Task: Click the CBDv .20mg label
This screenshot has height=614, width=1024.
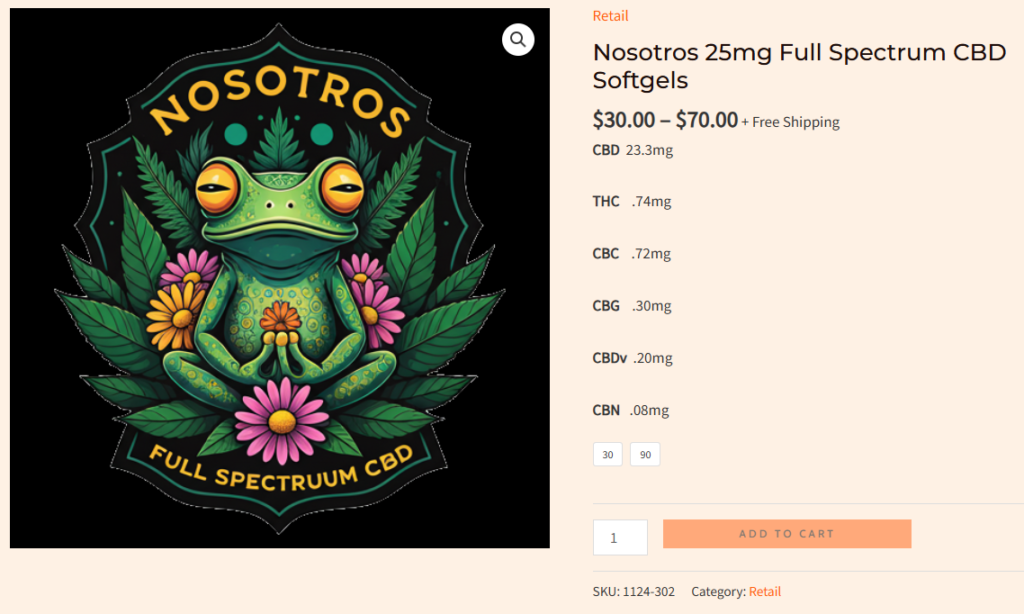Action: pos(633,358)
